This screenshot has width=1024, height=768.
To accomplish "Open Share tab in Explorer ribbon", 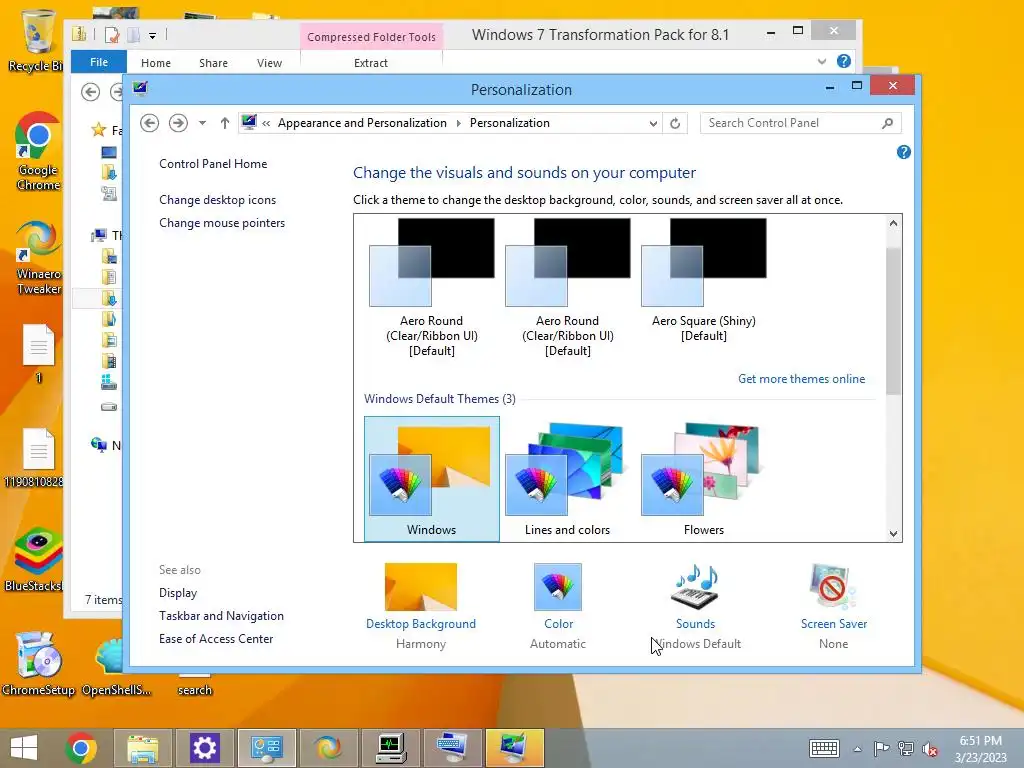I will (214, 63).
